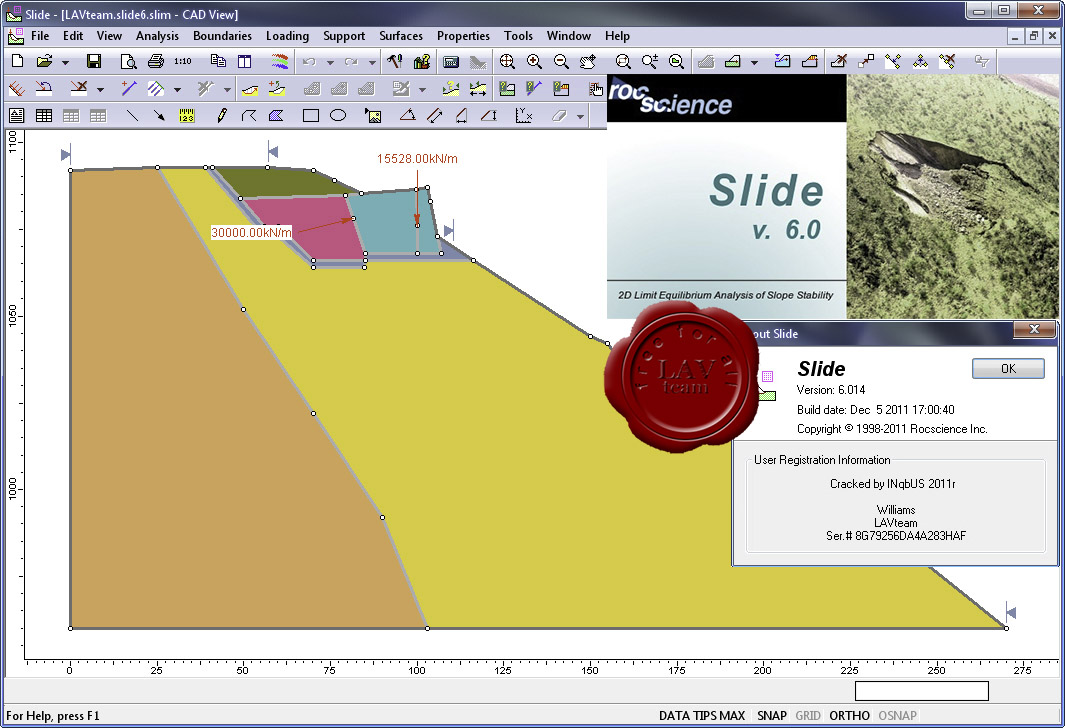Add a support with the plus line icon

coord(128,88)
